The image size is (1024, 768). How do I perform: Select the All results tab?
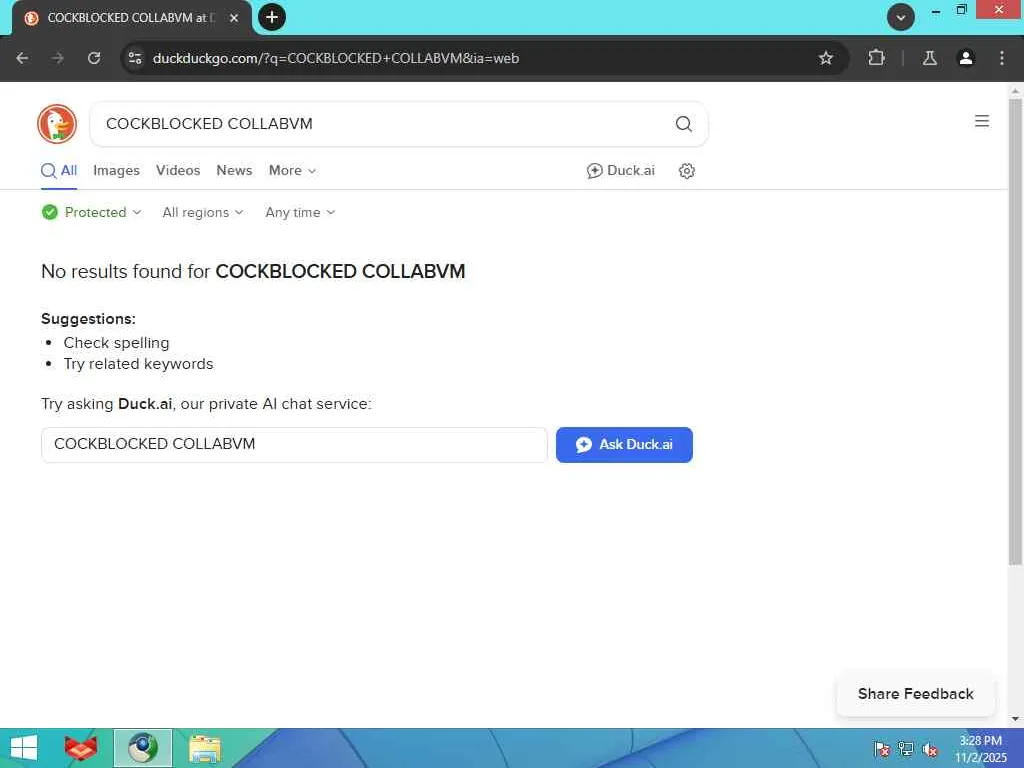pos(59,170)
